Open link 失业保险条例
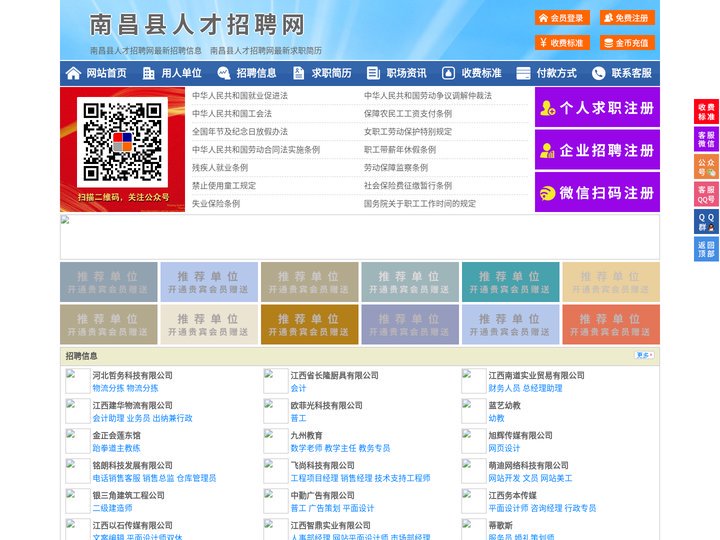 click(x=216, y=203)
